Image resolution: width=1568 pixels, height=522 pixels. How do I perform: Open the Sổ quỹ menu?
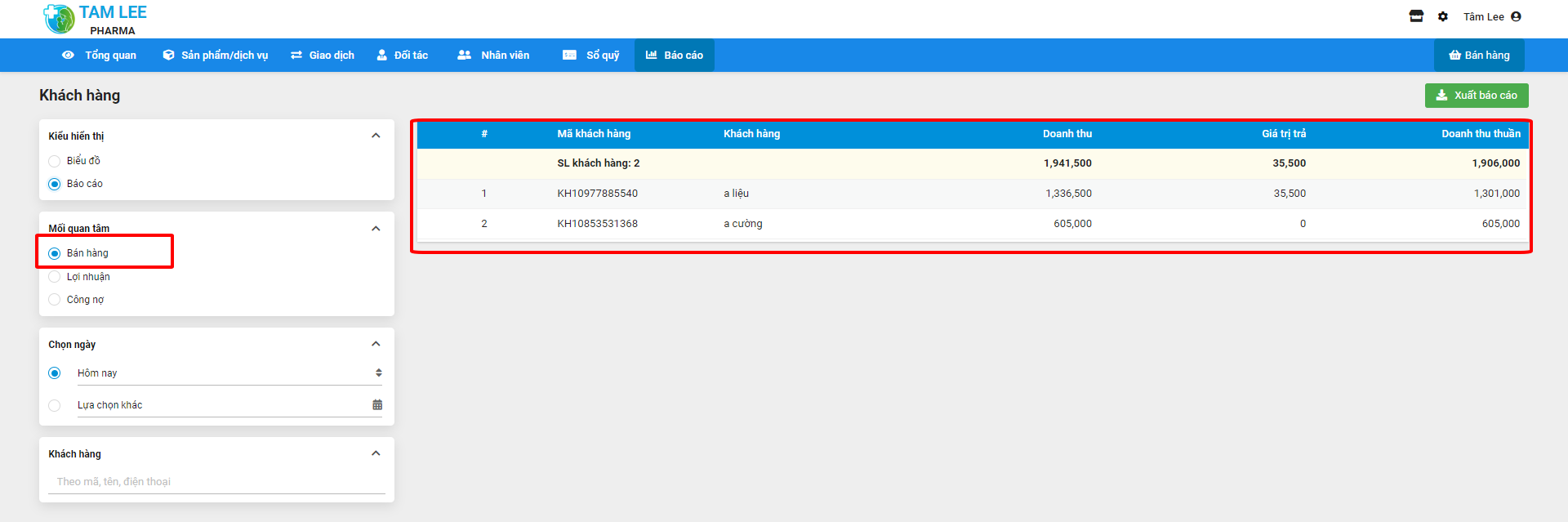coord(591,55)
